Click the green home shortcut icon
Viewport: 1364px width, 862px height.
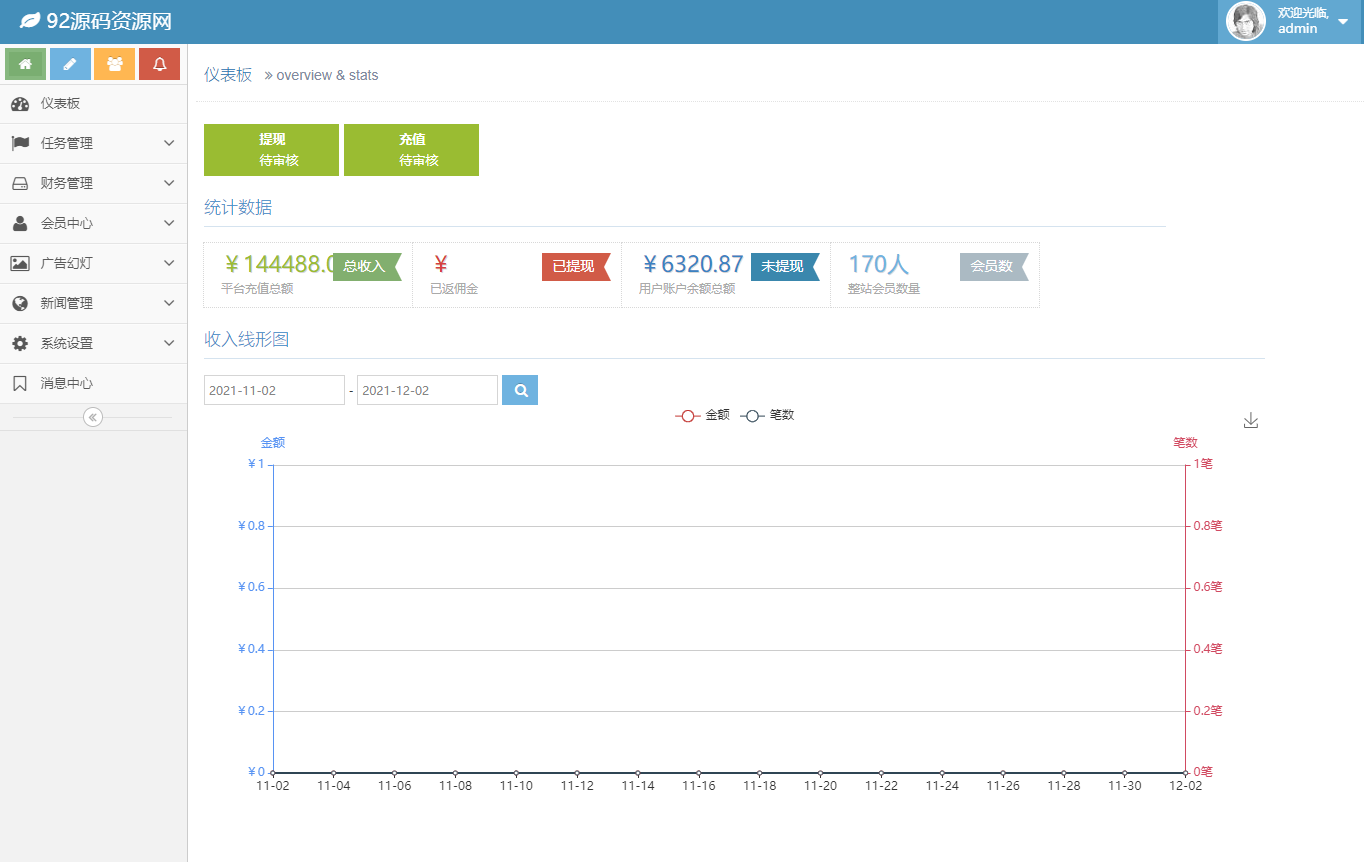26,64
